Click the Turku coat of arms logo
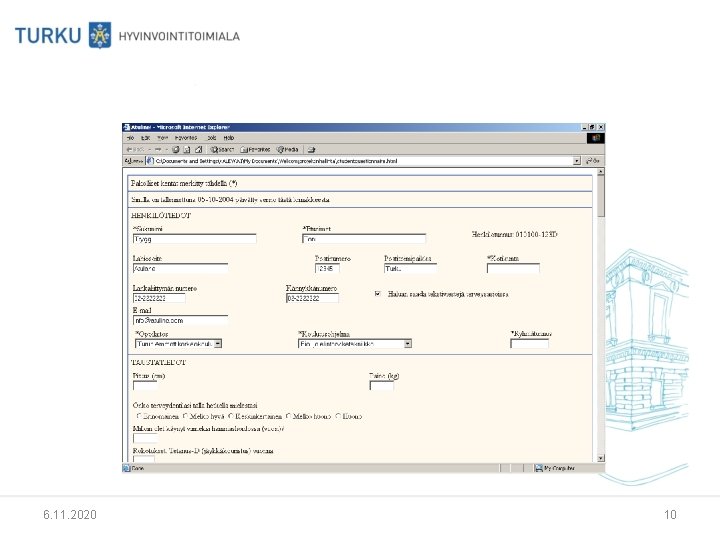 [100, 35]
